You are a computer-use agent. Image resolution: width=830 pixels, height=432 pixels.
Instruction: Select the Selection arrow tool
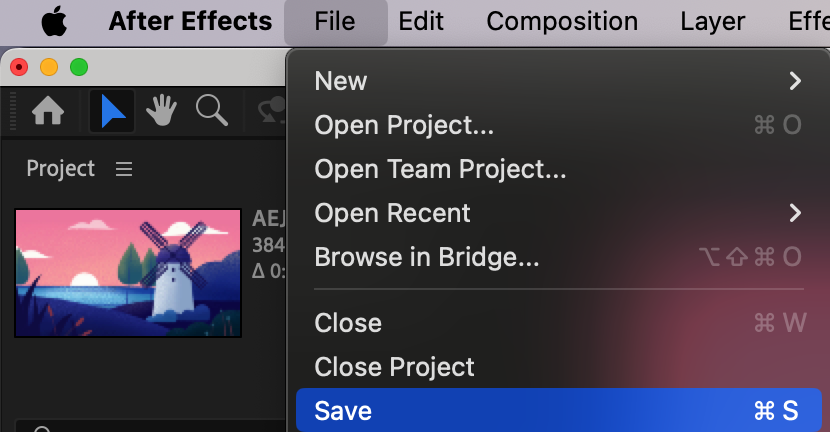[x=112, y=112]
